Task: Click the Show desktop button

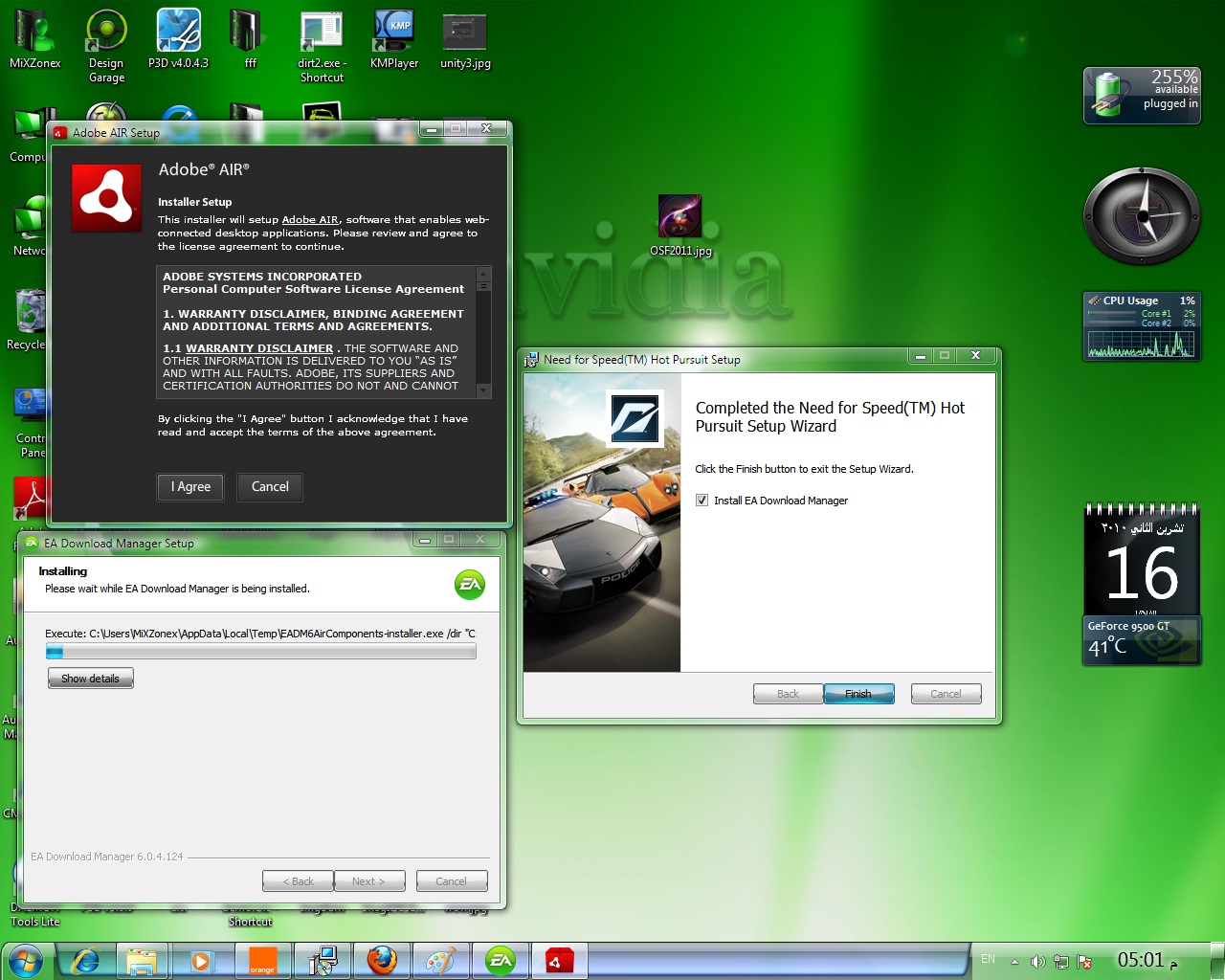Action: pyautogui.click(x=1216, y=961)
